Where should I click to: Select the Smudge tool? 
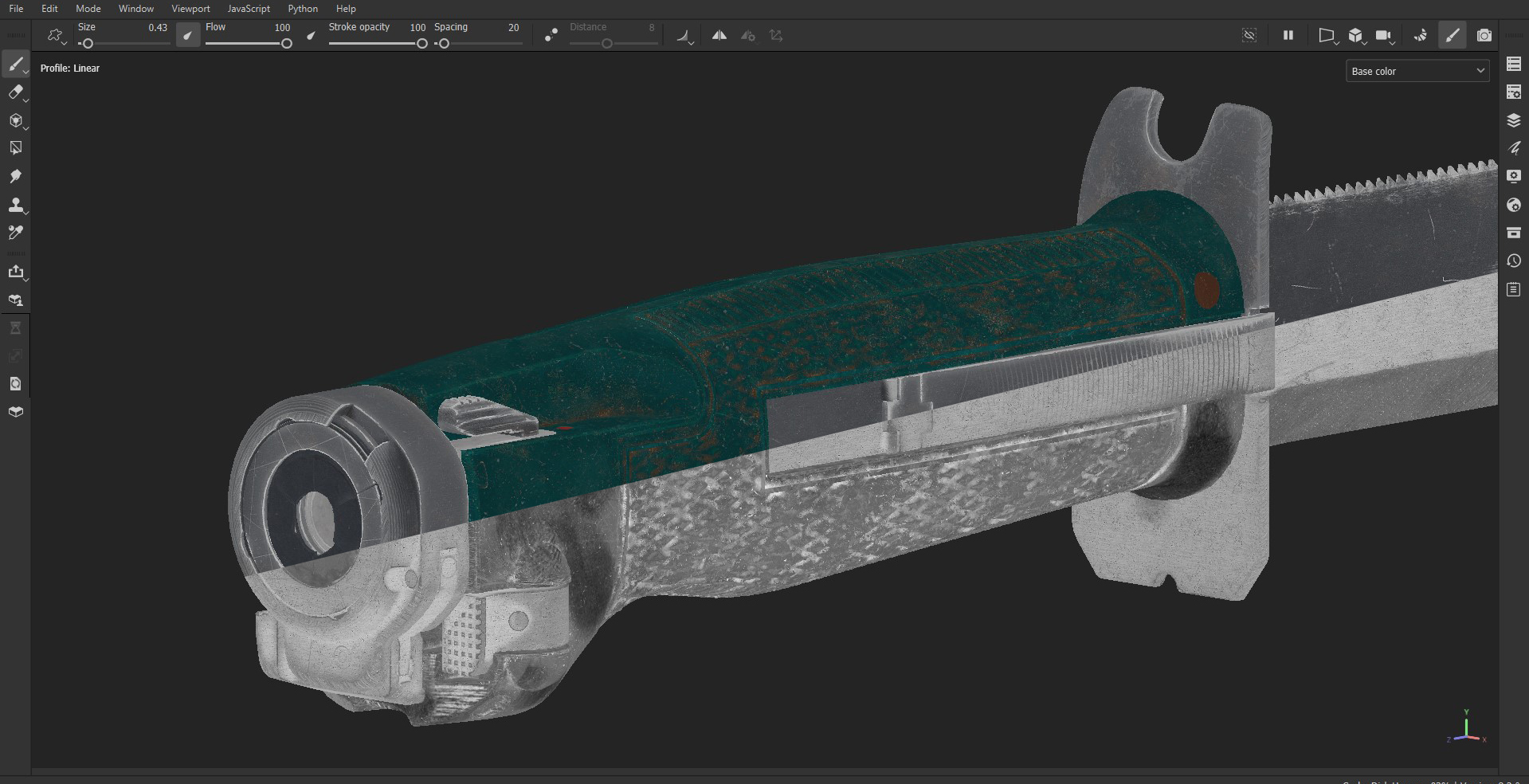coord(16,176)
